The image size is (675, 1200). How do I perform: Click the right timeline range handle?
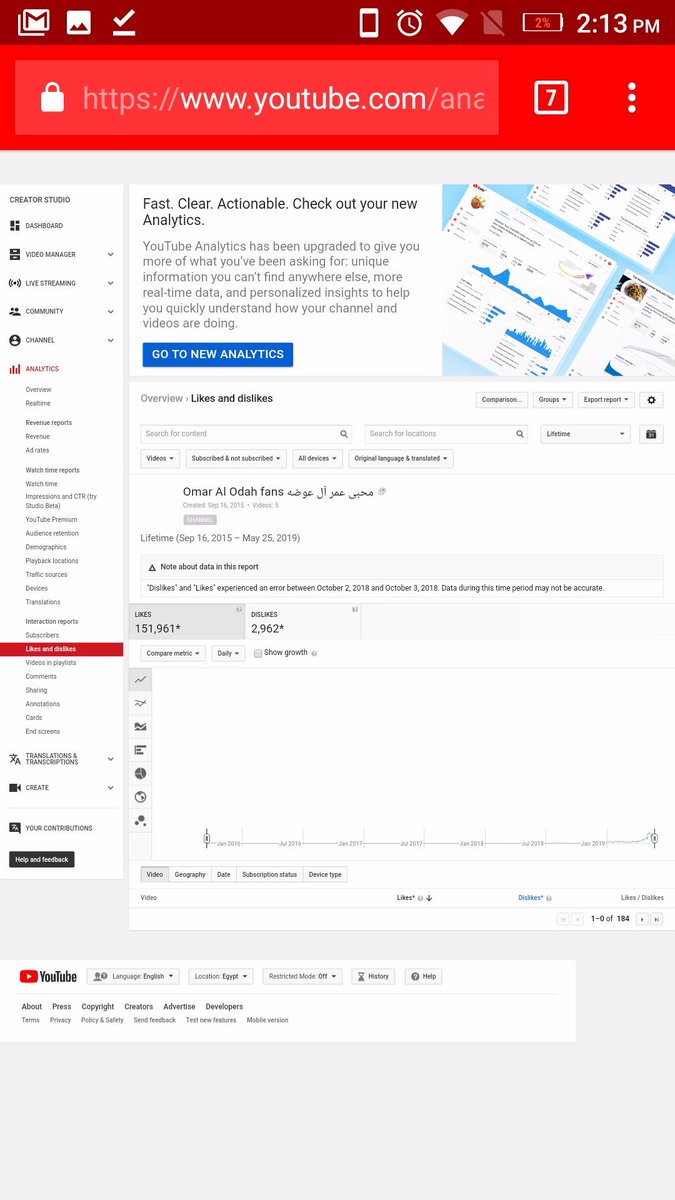click(653, 839)
